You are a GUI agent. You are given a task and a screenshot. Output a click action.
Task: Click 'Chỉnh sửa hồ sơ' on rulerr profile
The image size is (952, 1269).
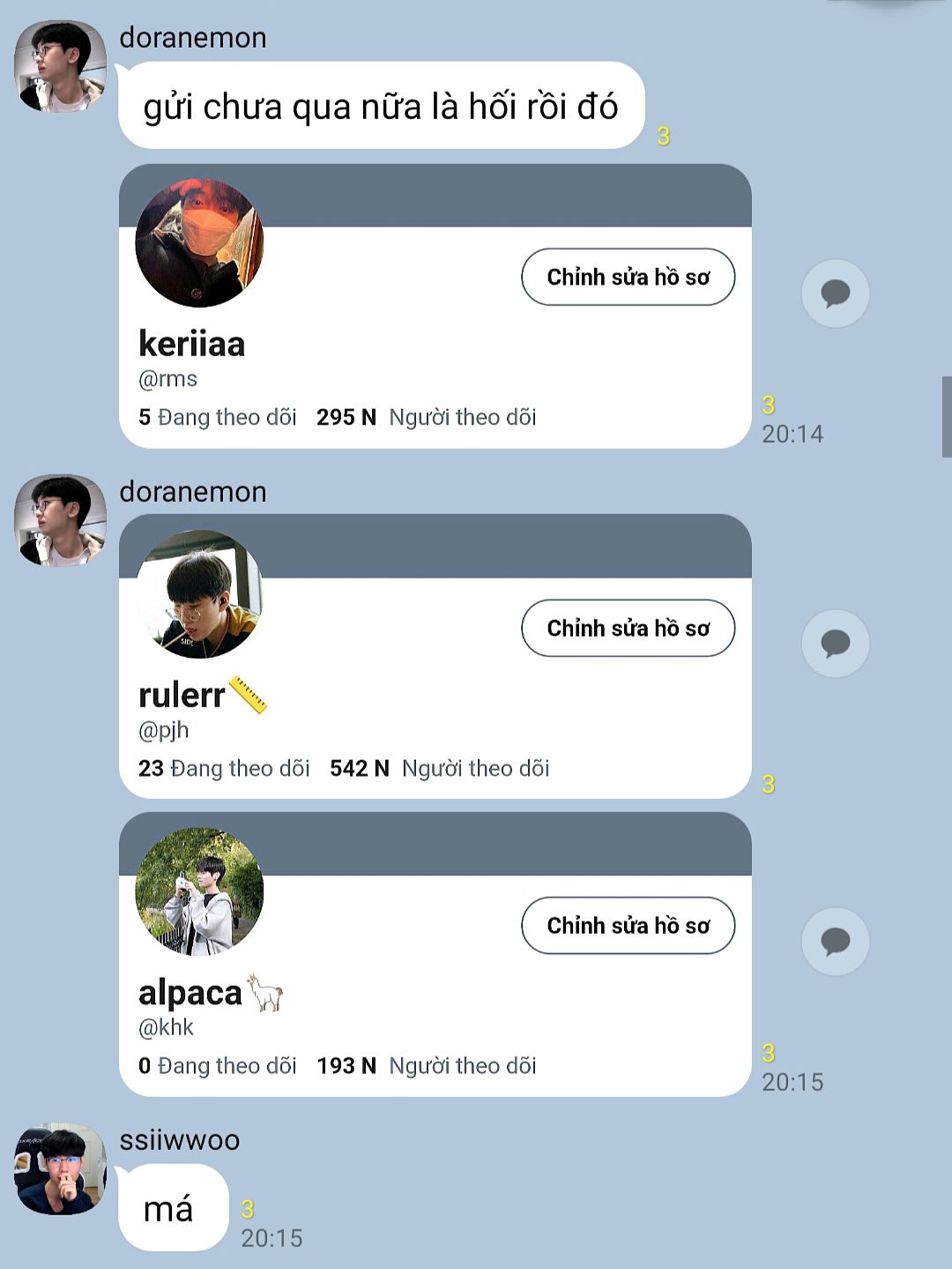(x=628, y=628)
